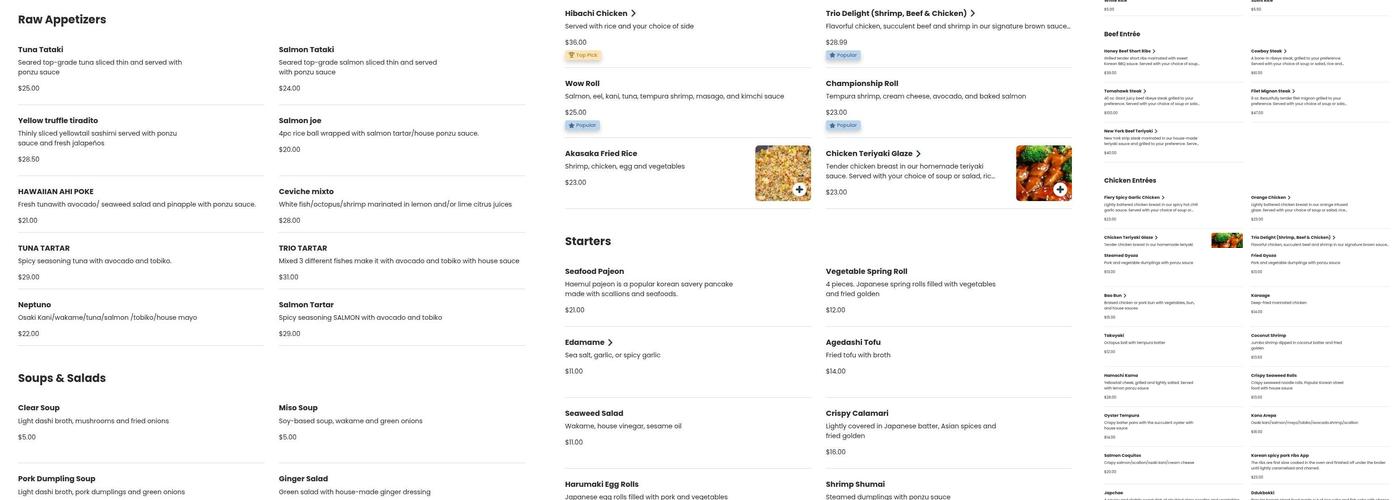Click the Popular badge under Championship Roll
The height and width of the screenshot is (500, 1400).
843,125
